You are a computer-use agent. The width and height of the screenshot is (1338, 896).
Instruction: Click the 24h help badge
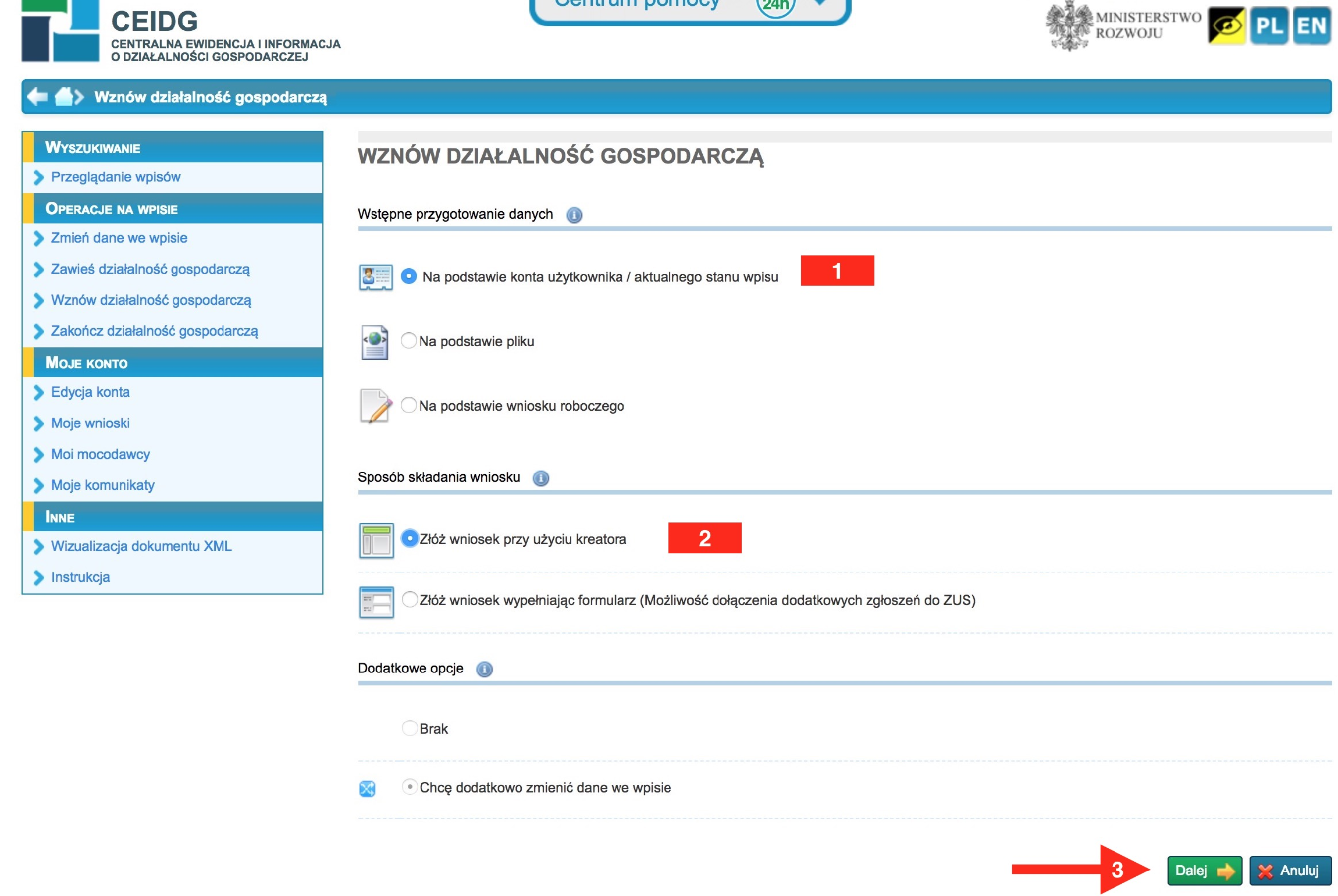coord(775,6)
